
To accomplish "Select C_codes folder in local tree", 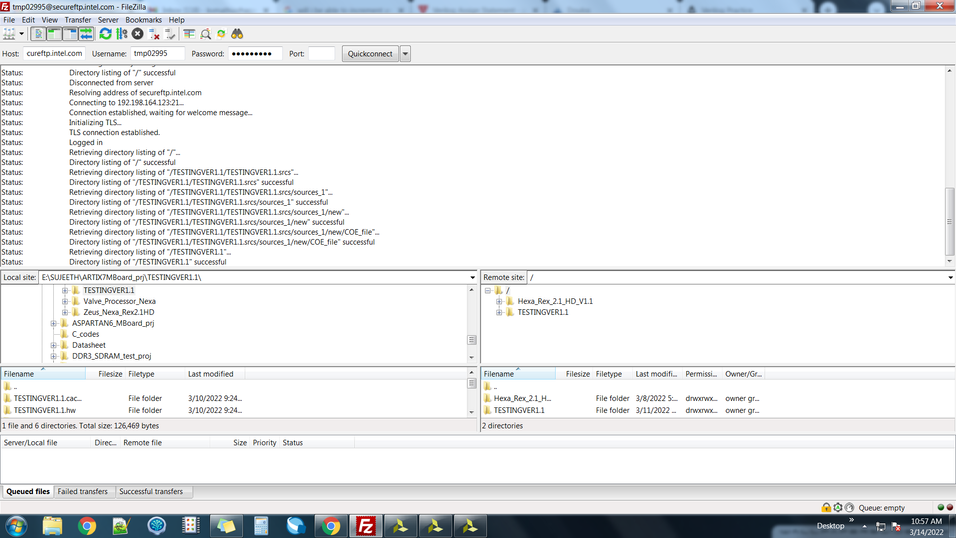I will [85, 334].
